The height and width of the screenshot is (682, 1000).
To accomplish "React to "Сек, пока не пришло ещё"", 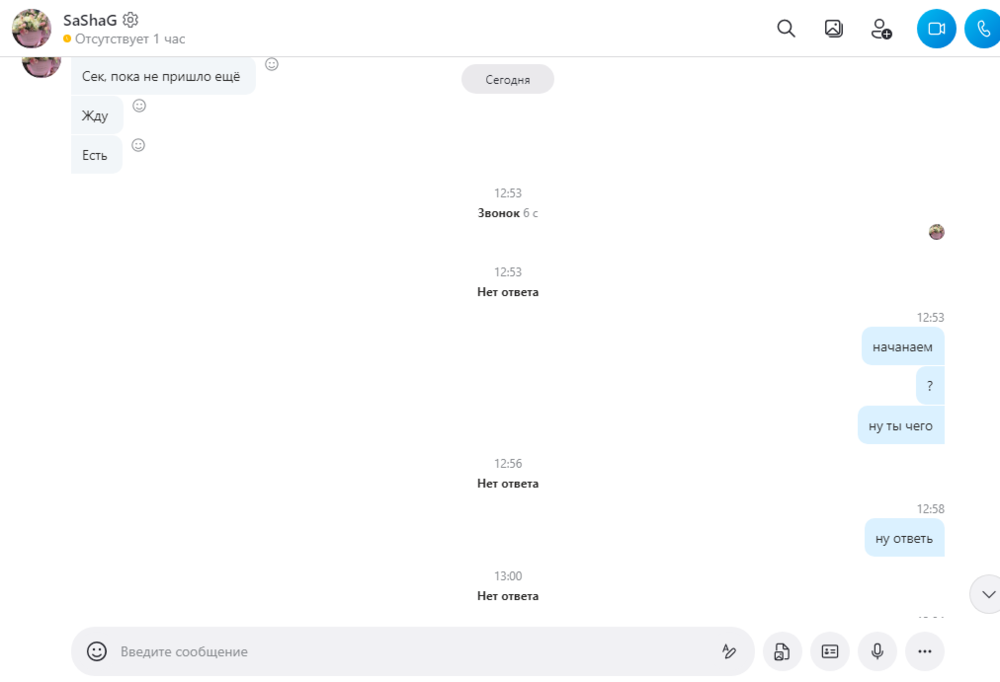I will click(x=272, y=64).
